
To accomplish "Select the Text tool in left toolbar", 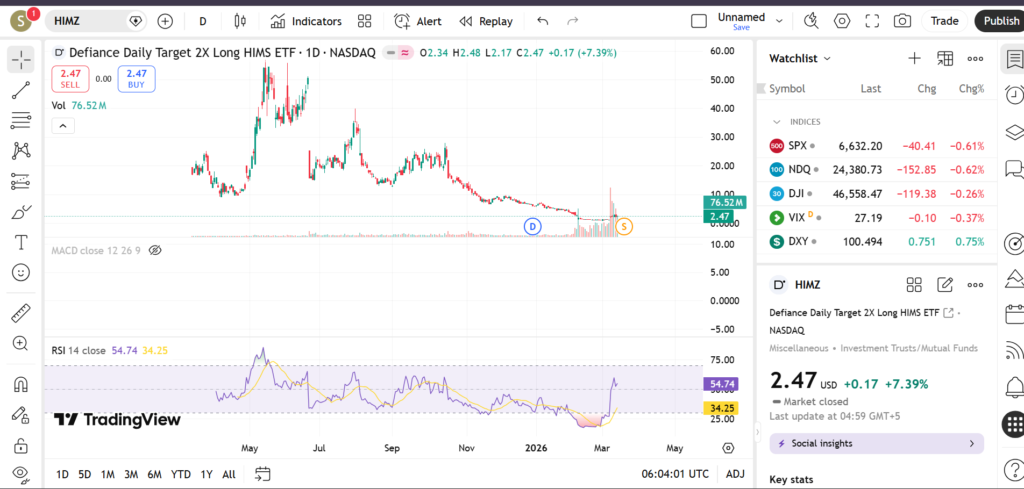I will (20, 242).
